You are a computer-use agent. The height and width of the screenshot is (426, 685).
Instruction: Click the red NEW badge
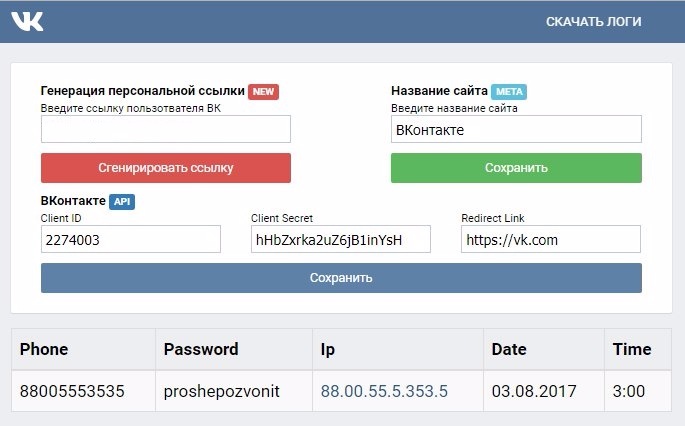coord(263,92)
